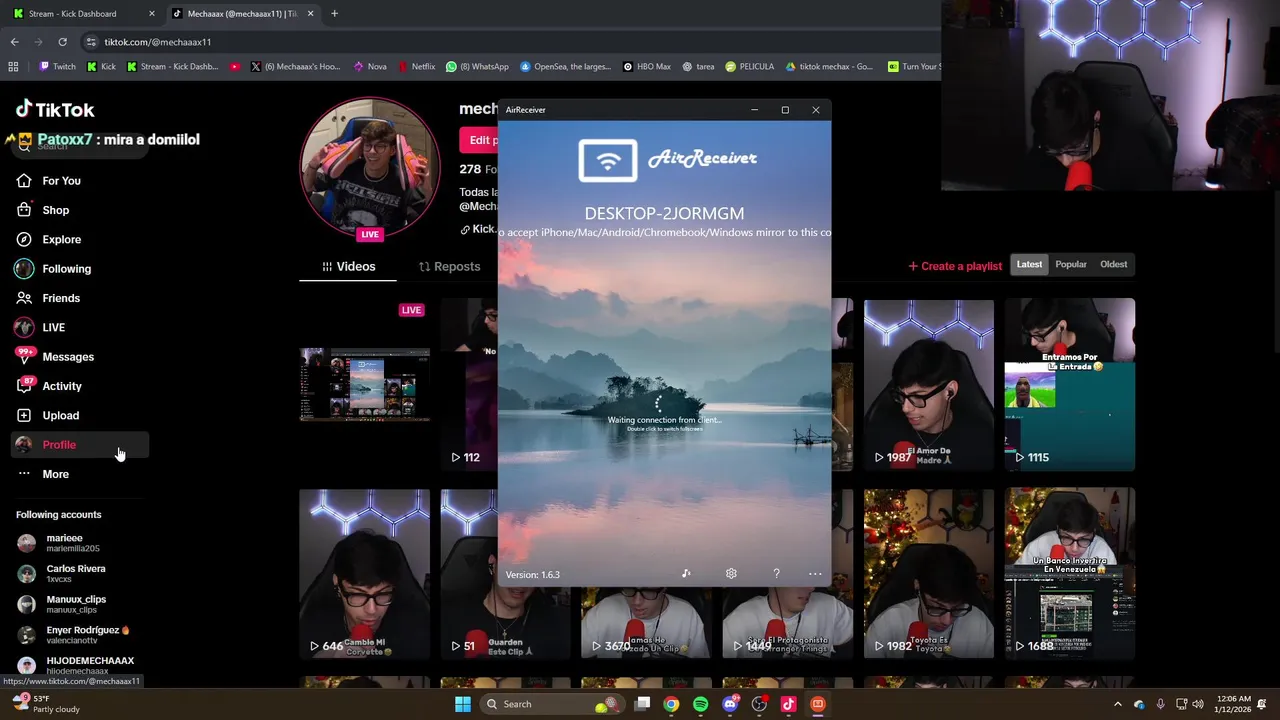Open Windows Start menu
The image size is (1280, 720).
462,704
